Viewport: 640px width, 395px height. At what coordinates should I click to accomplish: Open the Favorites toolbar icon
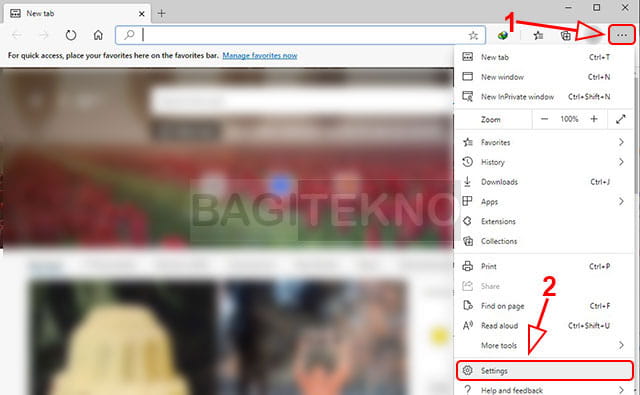click(x=538, y=36)
